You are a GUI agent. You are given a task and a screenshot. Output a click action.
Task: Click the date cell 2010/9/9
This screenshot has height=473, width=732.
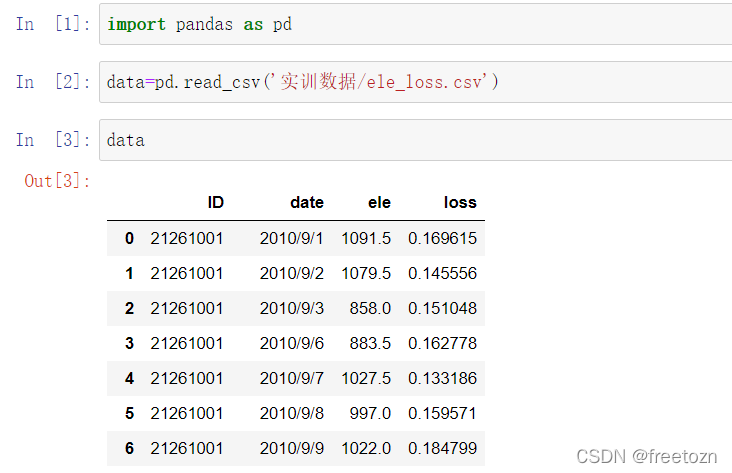[291, 448]
